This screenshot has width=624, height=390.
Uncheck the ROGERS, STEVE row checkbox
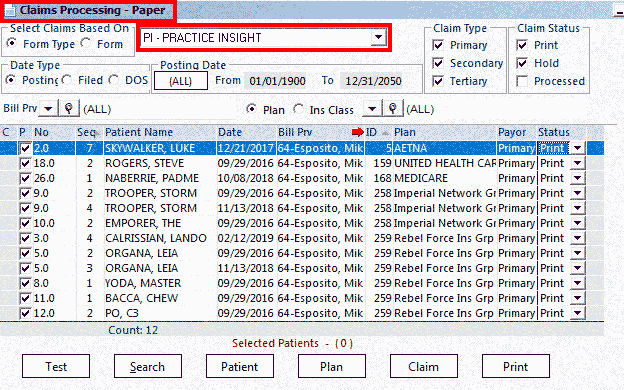tap(25, 163)
